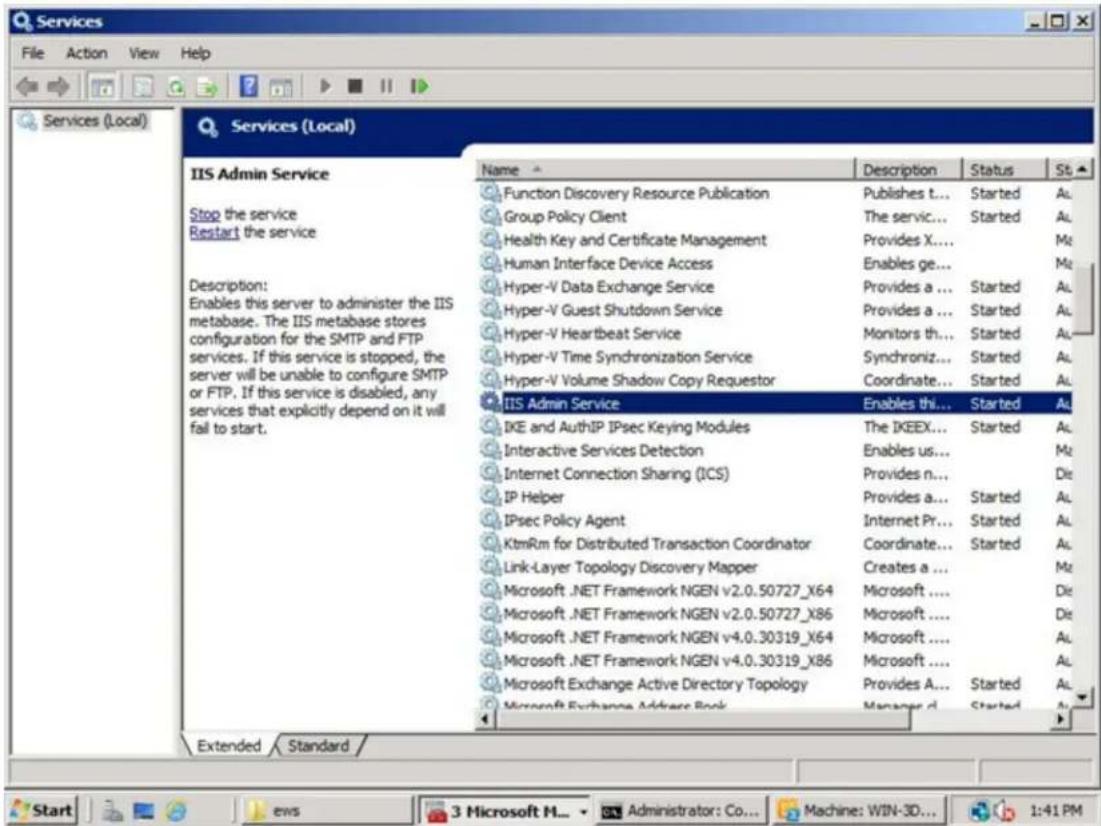Select Link-Layer Topology Discovery Mapper
This screenshot has height=826, width=1101.
(776, 567)
